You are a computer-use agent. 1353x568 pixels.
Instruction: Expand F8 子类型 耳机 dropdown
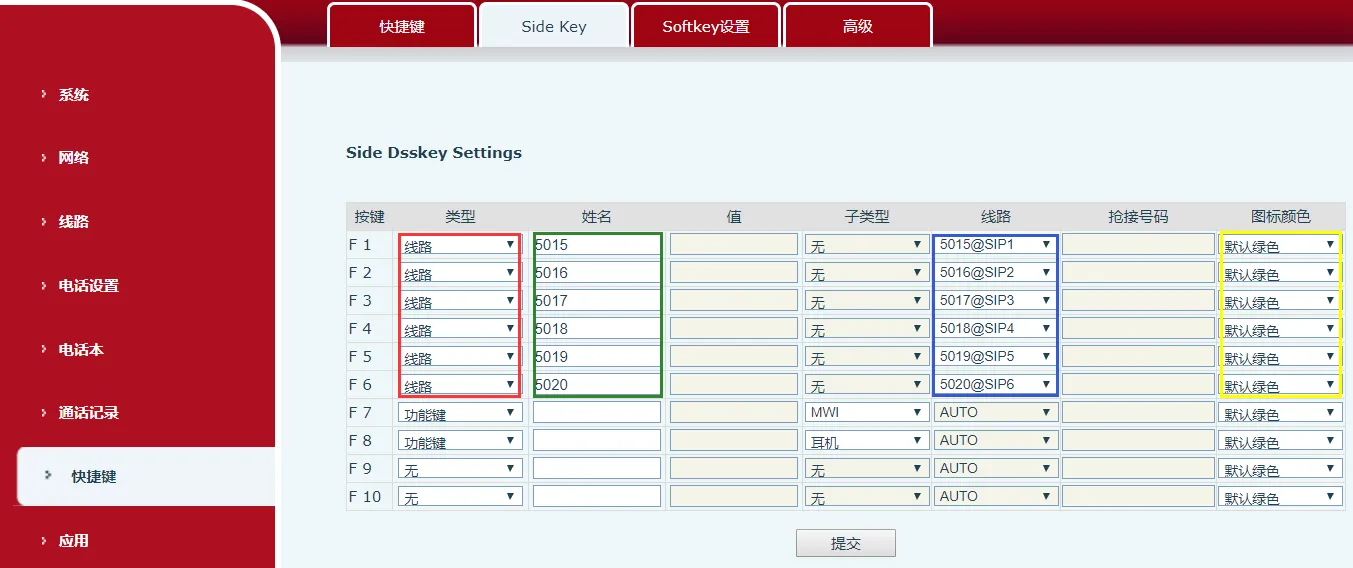[866, 440]
